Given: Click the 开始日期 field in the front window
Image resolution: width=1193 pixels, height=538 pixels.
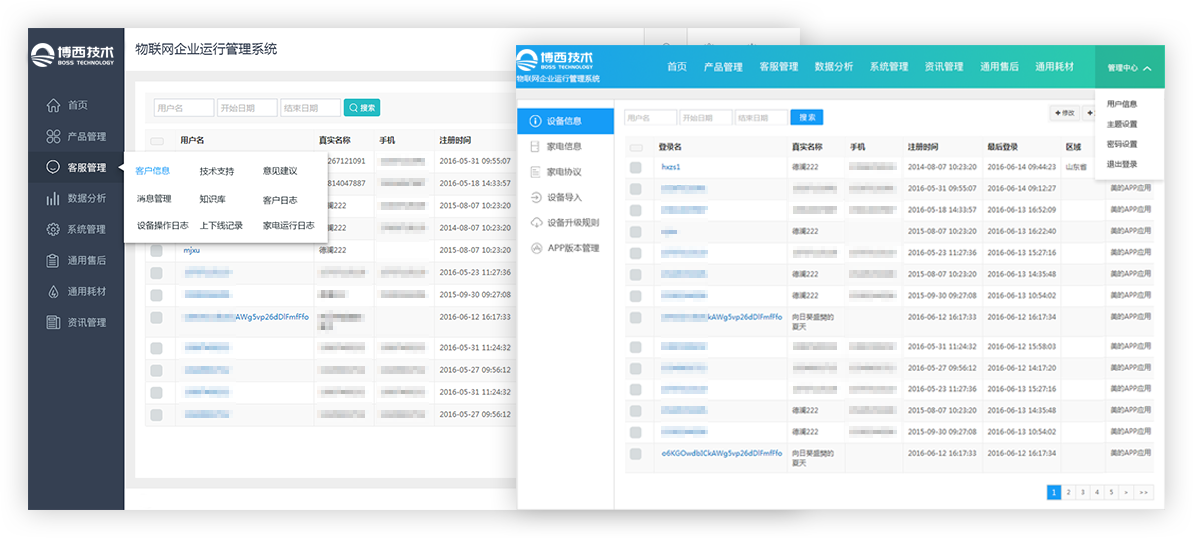Looking at the screenshot, I should click(x=706, y=117).
